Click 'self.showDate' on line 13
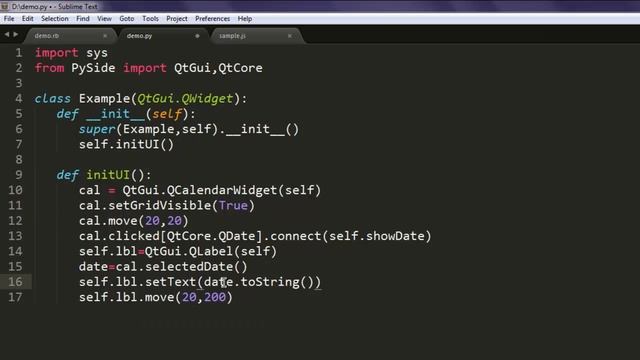This screenshot has width=640, height=360. [376, 236]
